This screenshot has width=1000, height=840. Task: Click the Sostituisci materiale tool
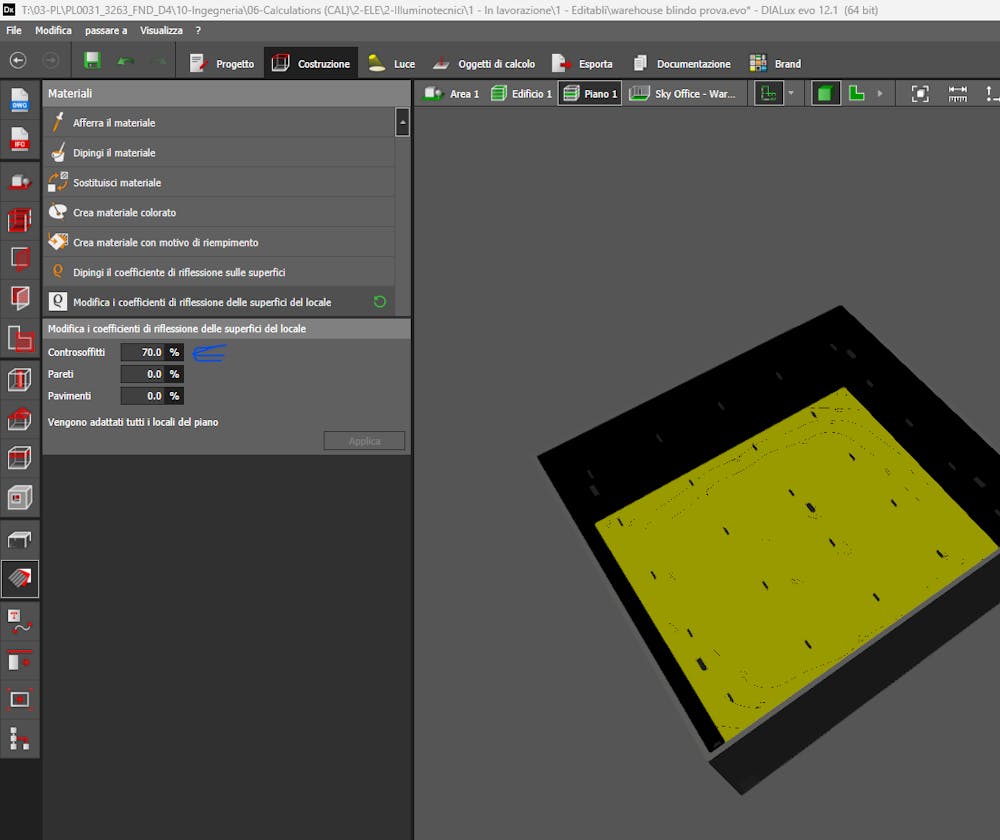pyautogui.click(x=116, y=183)
